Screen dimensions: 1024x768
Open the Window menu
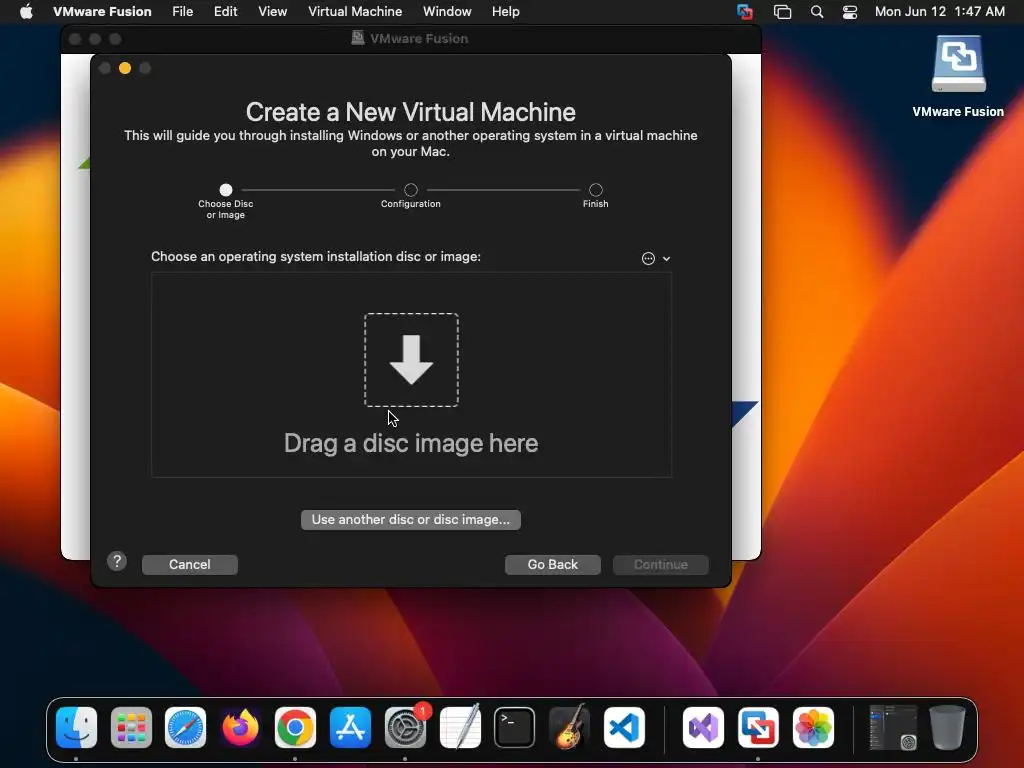tap(447, 12)
